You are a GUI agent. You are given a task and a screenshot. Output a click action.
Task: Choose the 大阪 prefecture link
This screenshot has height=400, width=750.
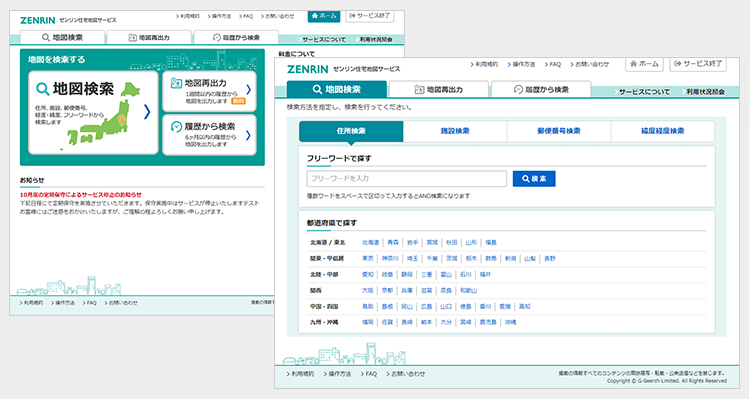tap(368, 290)
